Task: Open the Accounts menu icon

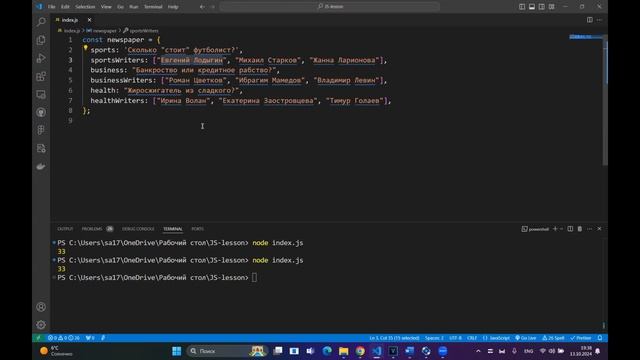Action: pos(41,307)
